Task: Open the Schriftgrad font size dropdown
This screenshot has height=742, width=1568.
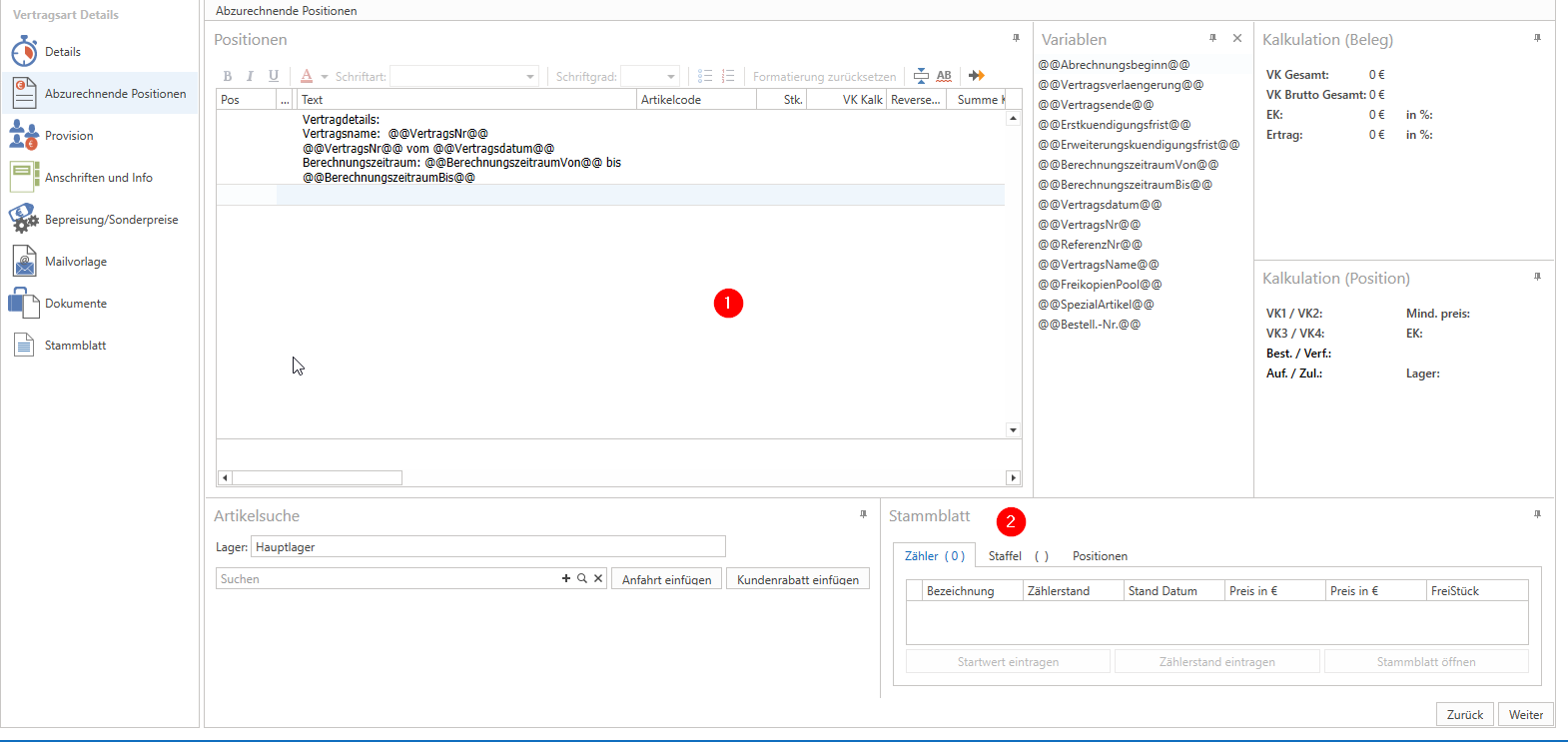Action: [671, 77]
